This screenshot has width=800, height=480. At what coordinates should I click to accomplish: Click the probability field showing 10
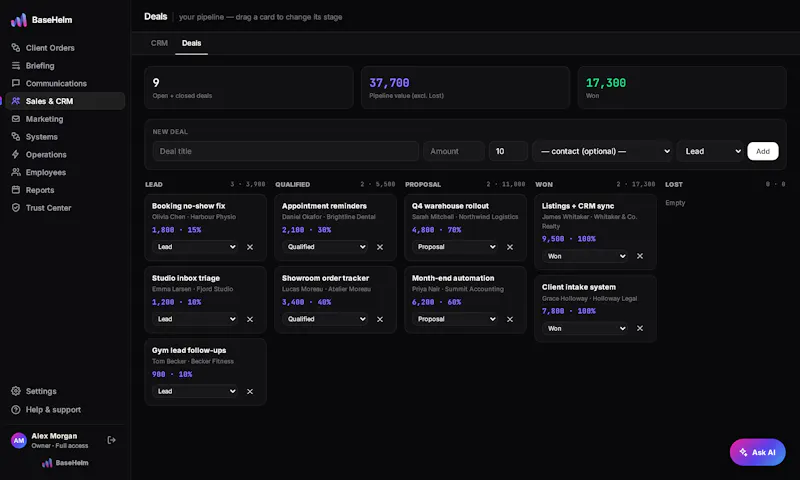click(x=508, y=151)
